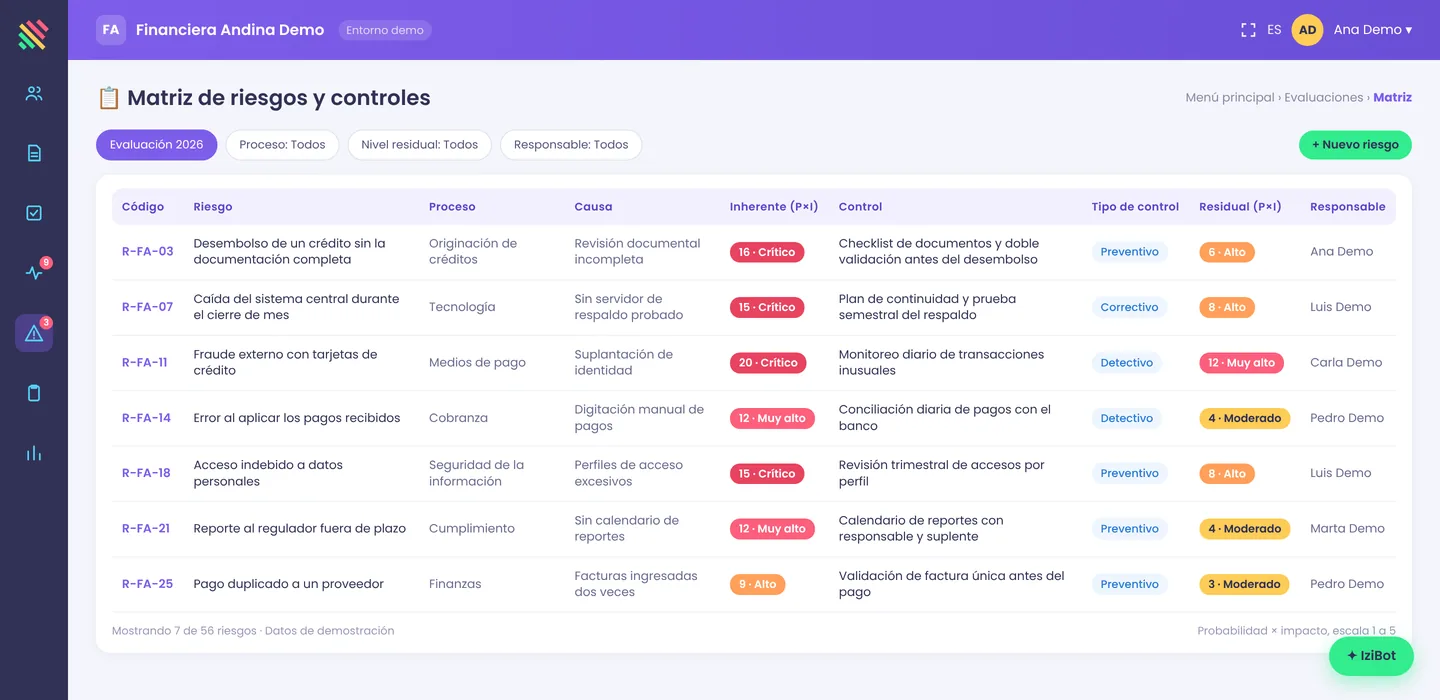Open risk code R-FA-21
1440x700 pixels.
(146, 529)
